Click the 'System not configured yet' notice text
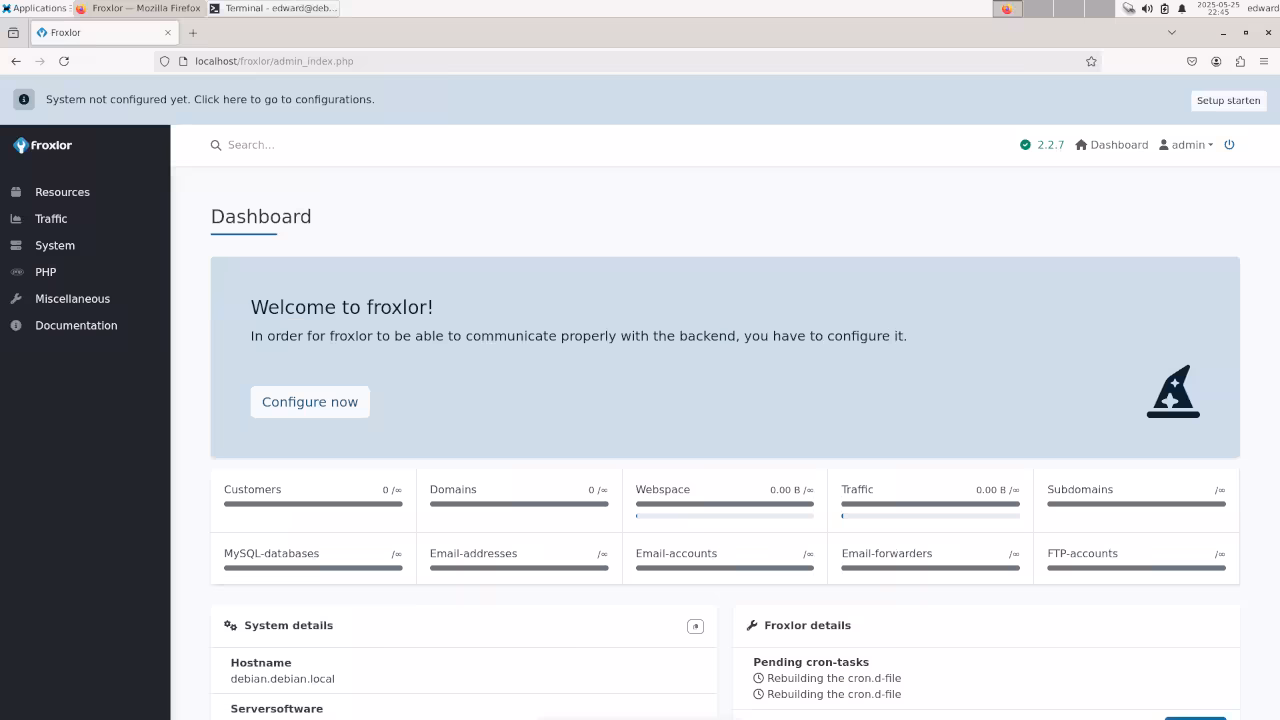Viewport: 1280px width, 720px height. click(210, 100)
